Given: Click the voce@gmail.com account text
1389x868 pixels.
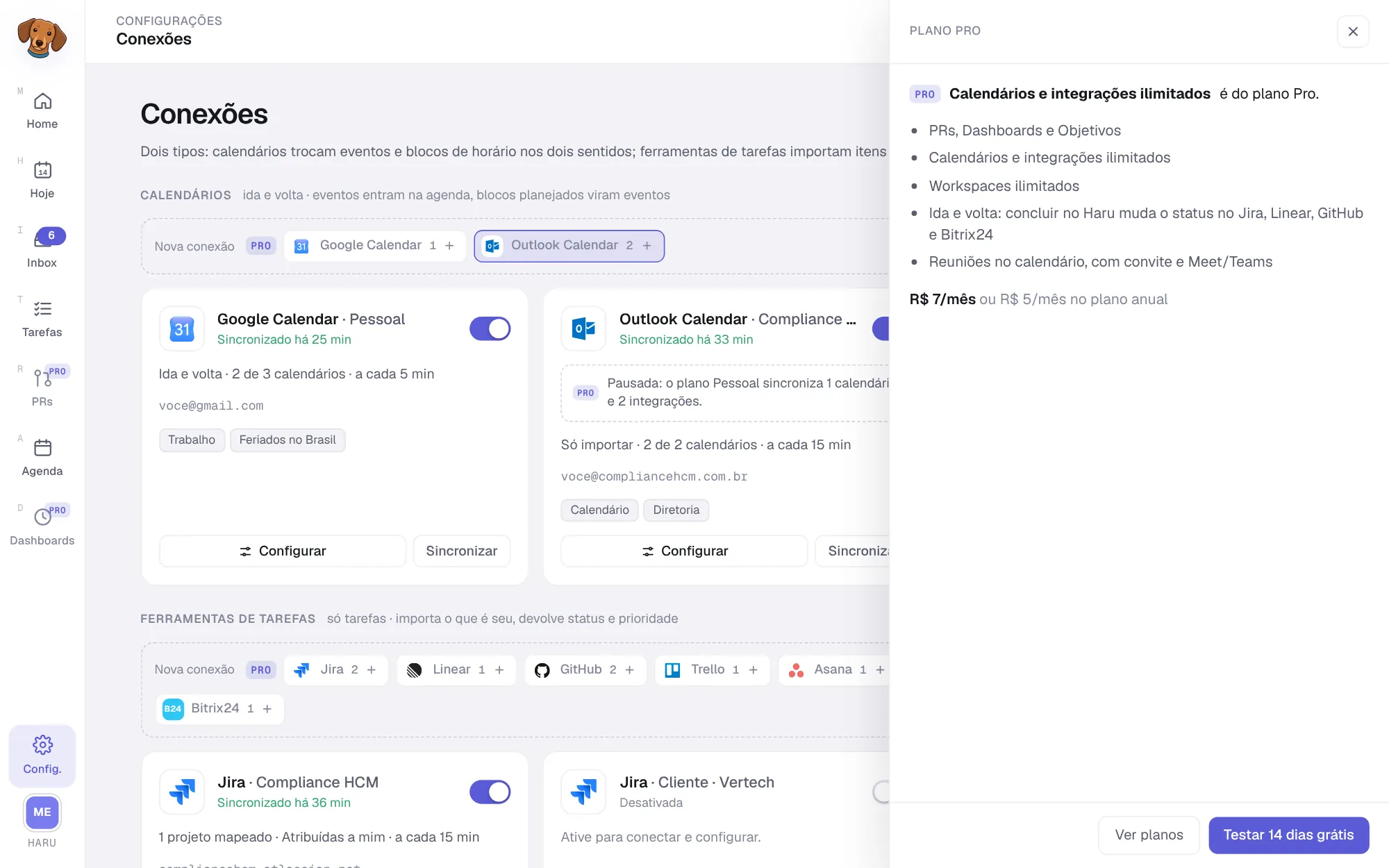Looking at the screenshot, I should click(211, 406).
